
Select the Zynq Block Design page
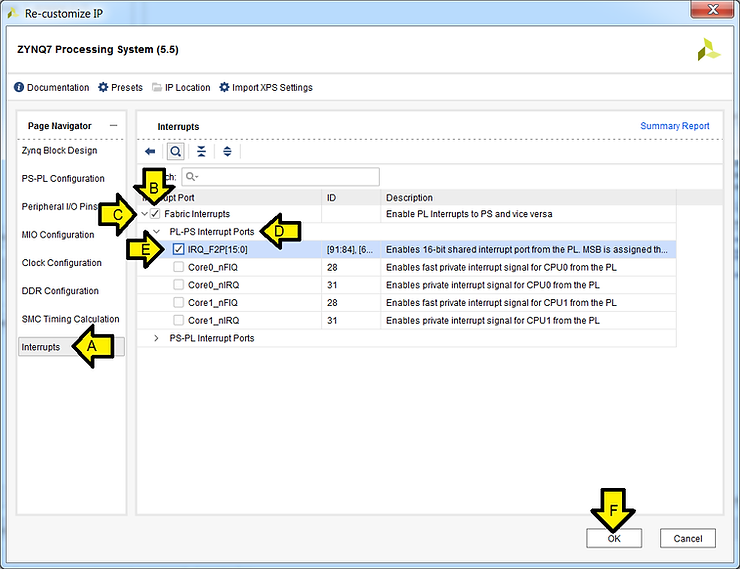[59, 150]
